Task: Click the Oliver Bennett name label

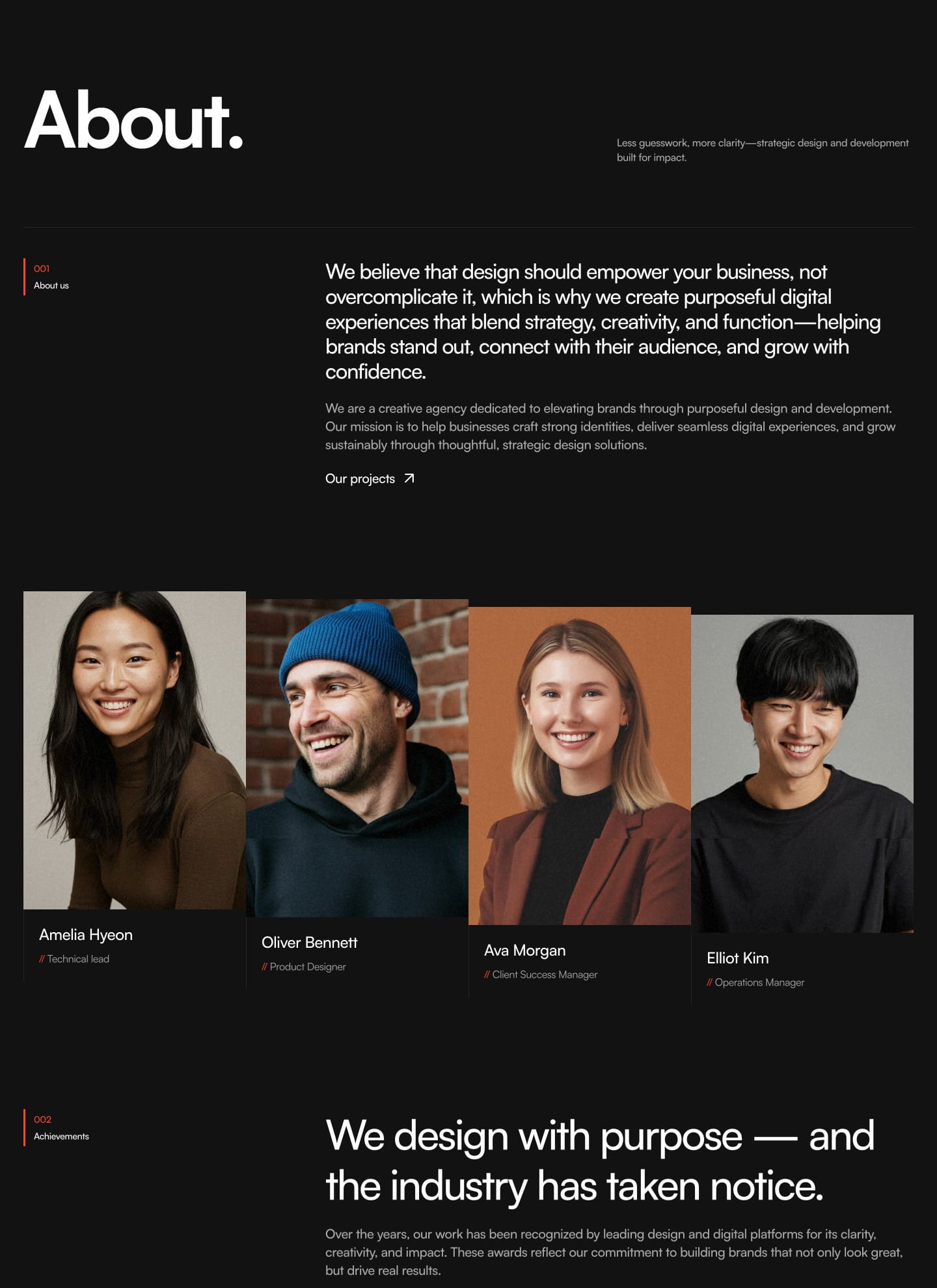Action: [310, 943]
